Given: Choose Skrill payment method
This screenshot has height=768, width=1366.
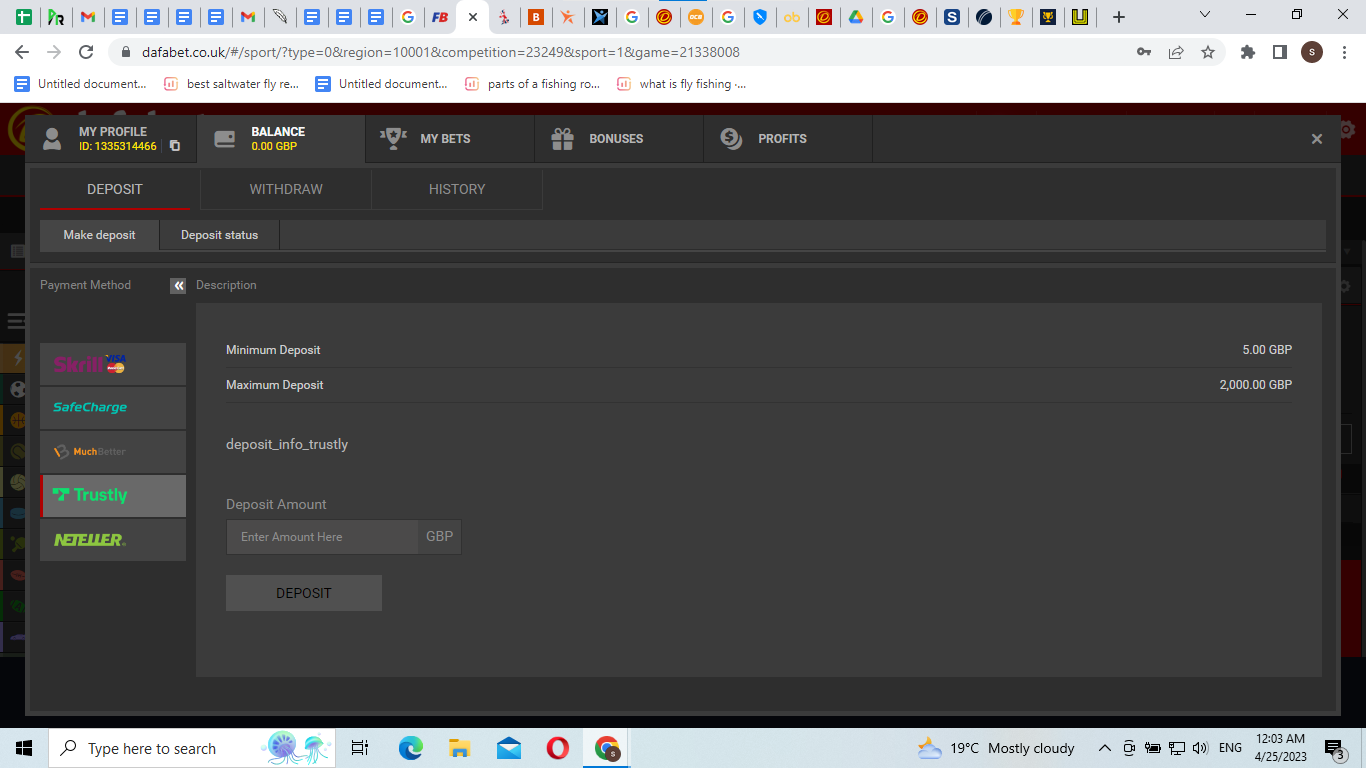Looking at the screenshot, I should (113, 364).
